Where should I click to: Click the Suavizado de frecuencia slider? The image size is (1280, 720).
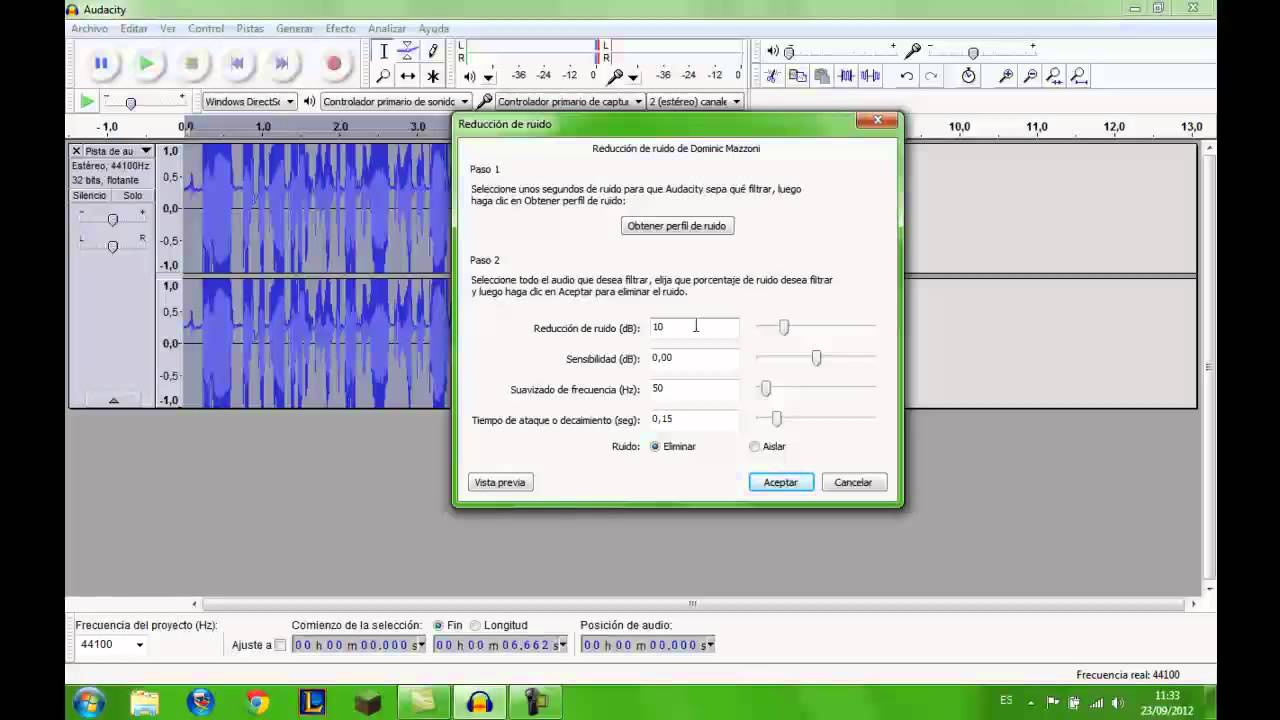(x=815, y=388)
